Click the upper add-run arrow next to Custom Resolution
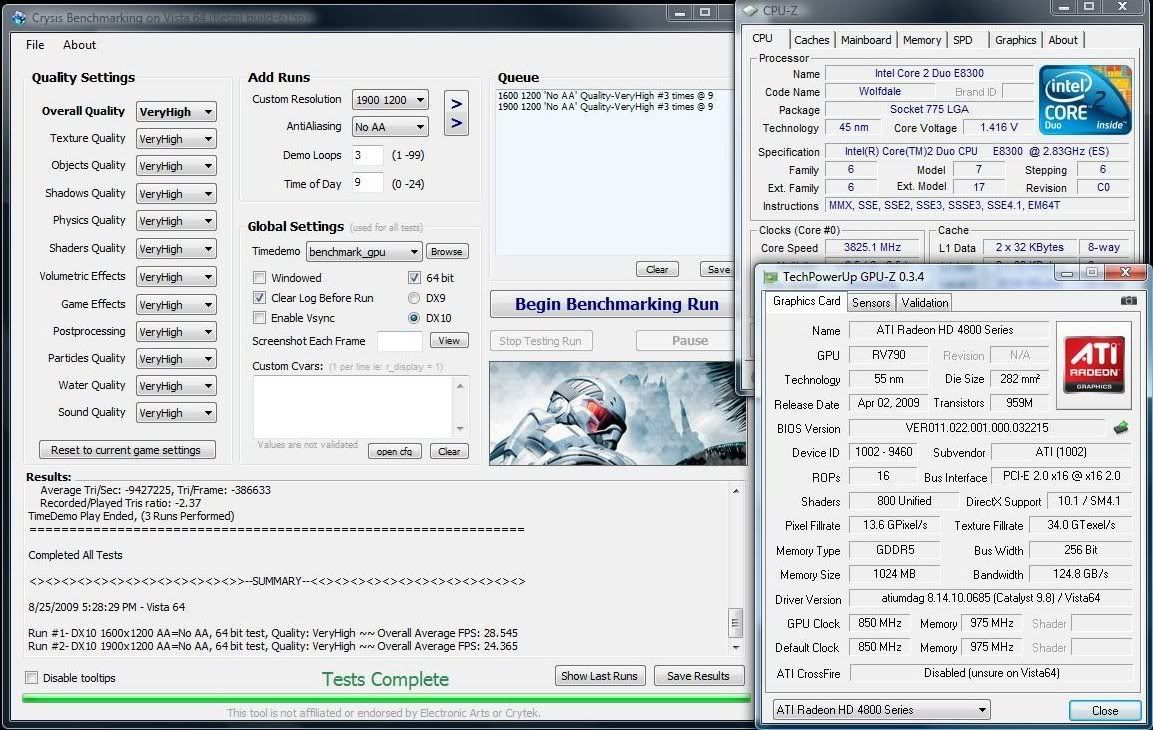Image resolution: width=1153 pixels, height=730 pixels. (x=456, y=103)
